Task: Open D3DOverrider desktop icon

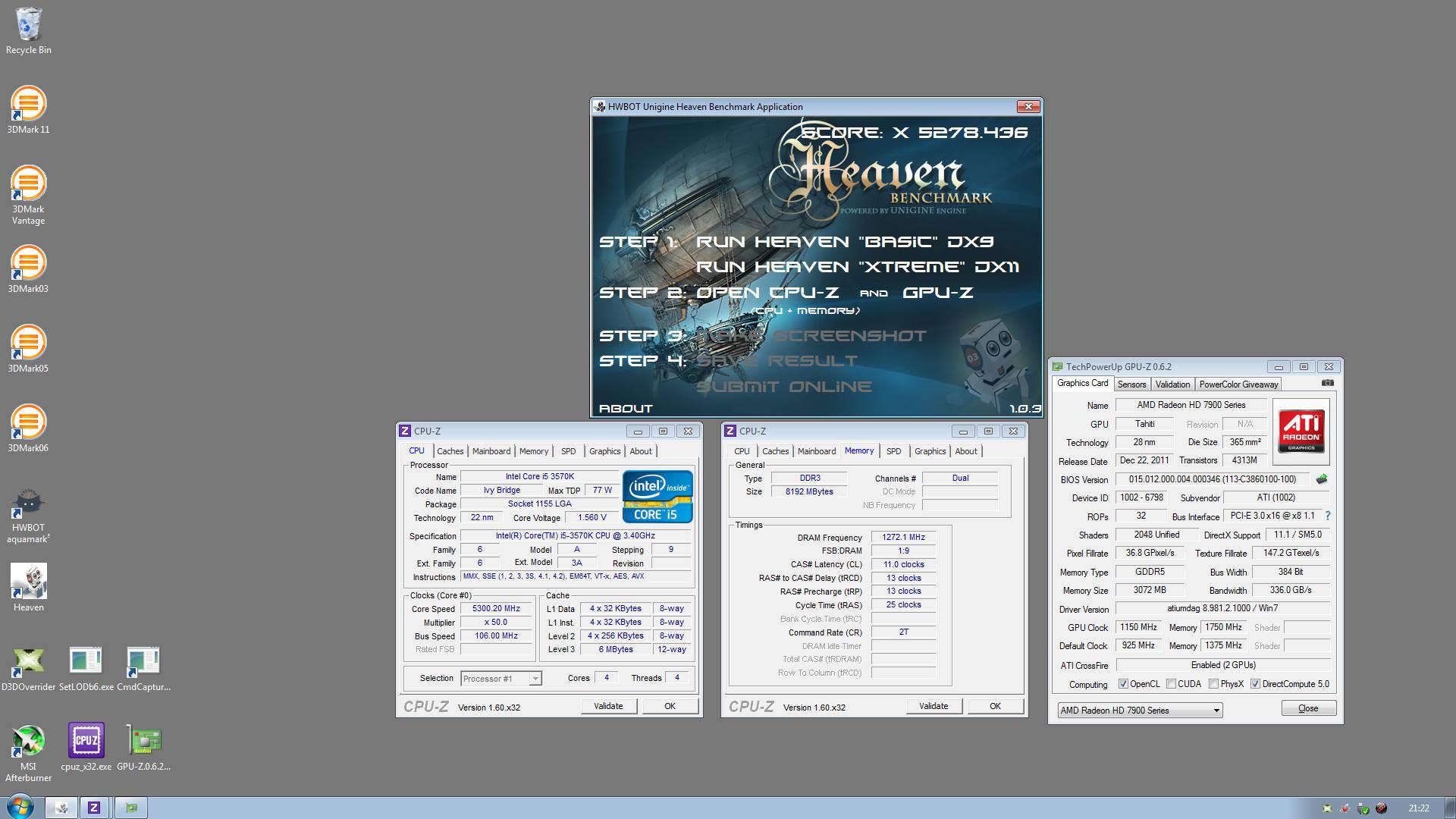Action: tap(28, 669)
